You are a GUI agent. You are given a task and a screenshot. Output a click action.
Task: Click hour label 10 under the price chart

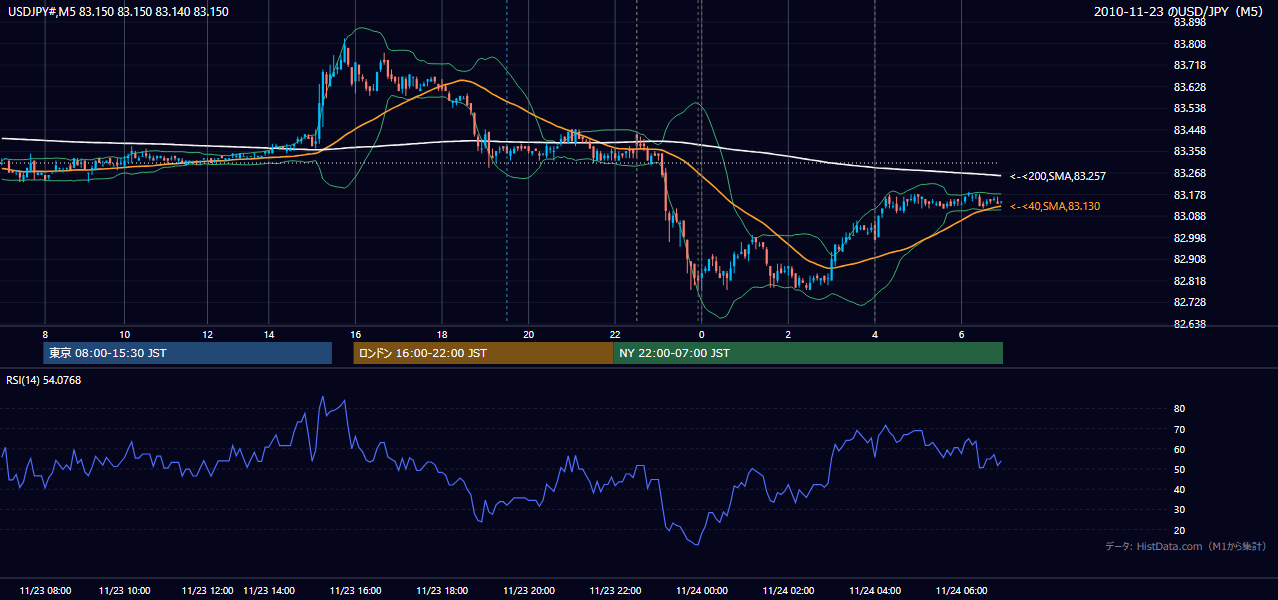click(124, 334)
